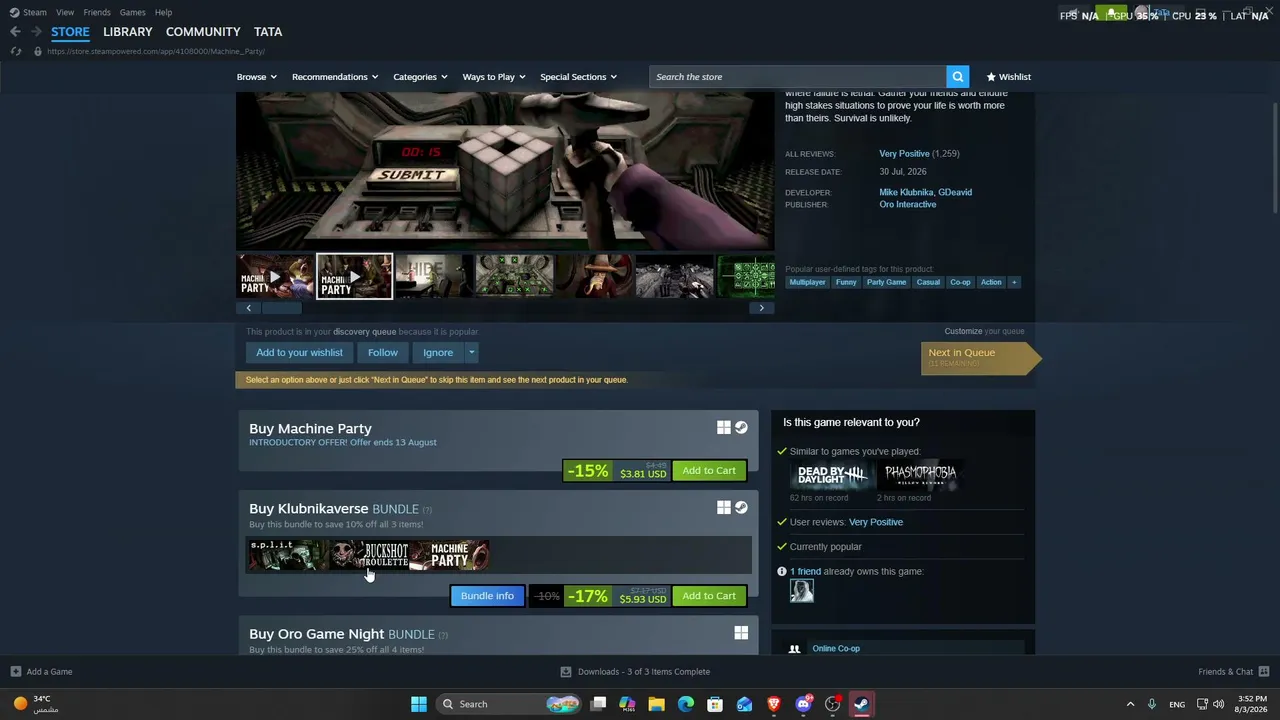Screen dimensions: 1280x720
Task: Add Machine Party to cart
Action: [709, 471]
